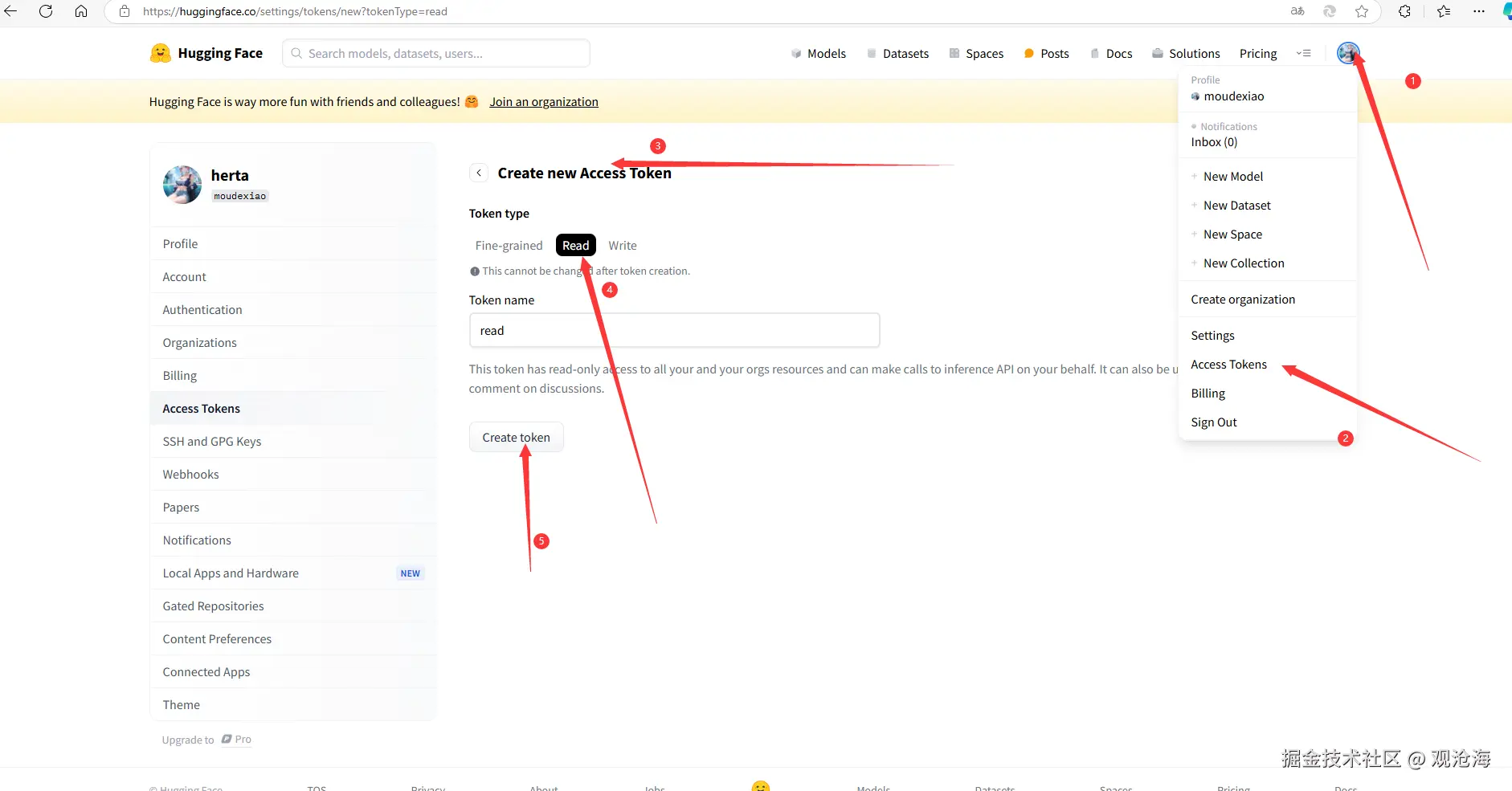Open Posts in the top navigation
The image size is (1512, 791).
coord(1046,53)
